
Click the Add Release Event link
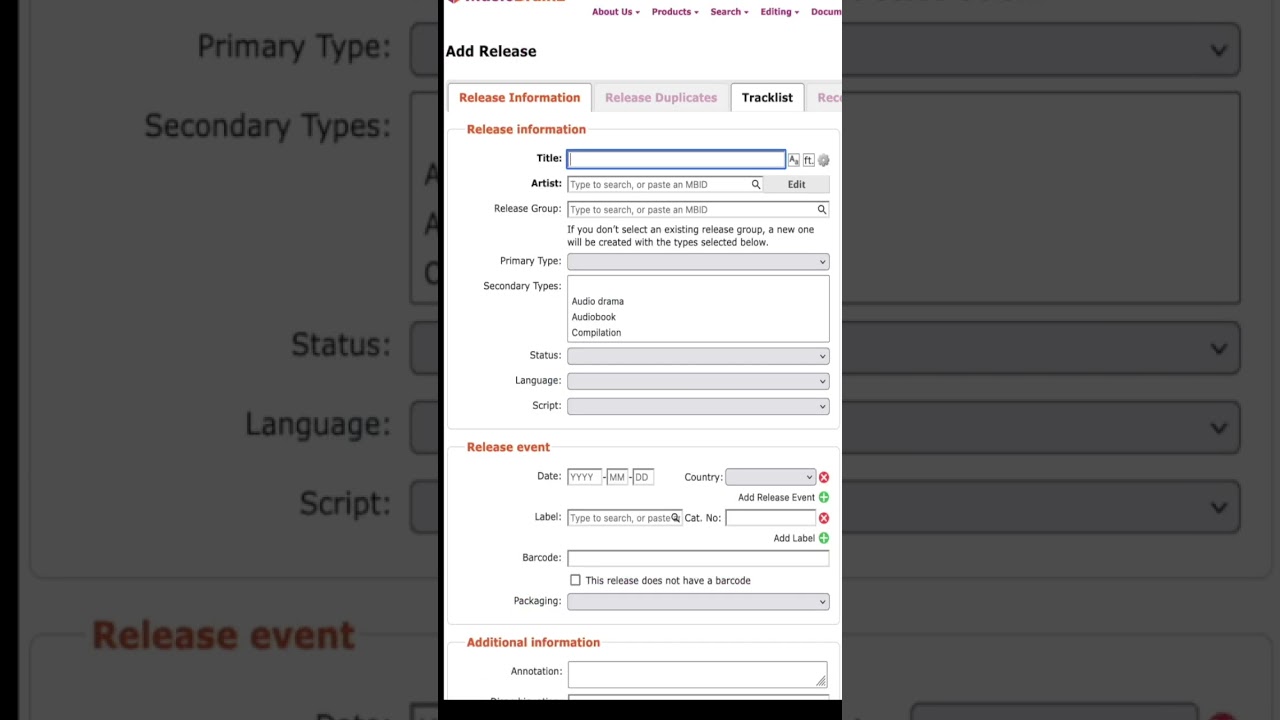[x=776, y=498]
